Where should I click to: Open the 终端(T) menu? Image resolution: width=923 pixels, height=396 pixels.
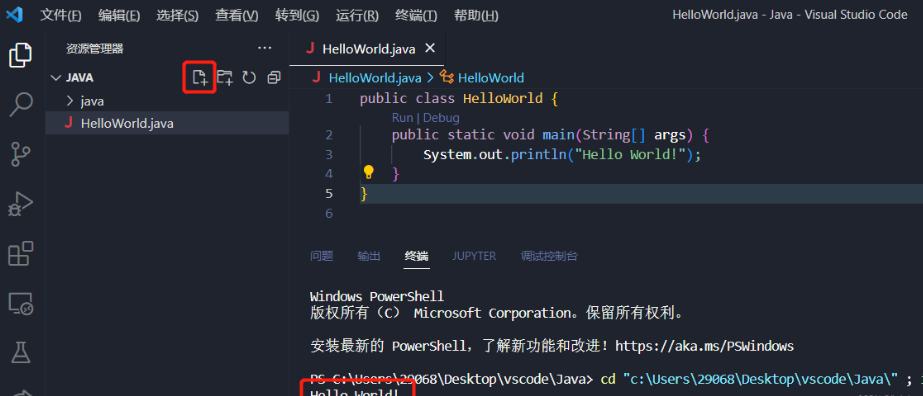tap(416, 16)
